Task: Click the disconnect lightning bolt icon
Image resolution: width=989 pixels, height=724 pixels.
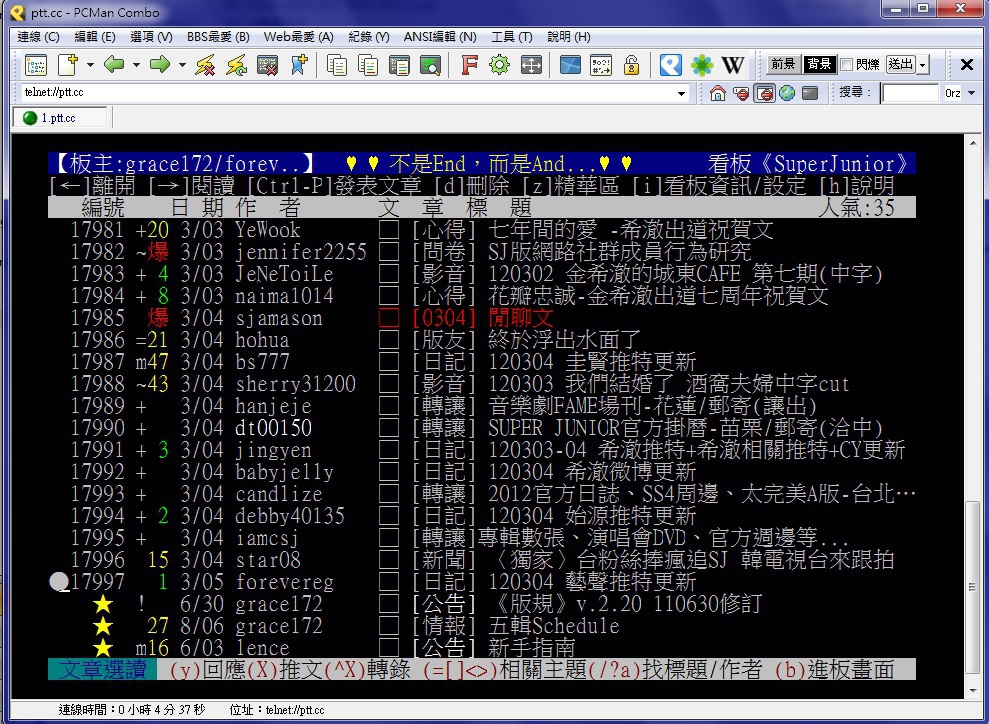Action: [205, 65]
